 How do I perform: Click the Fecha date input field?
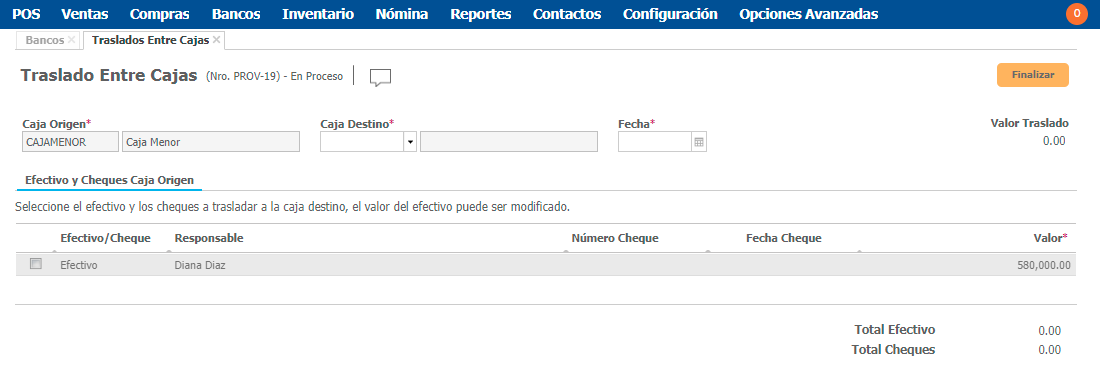[x=655, y=142]
